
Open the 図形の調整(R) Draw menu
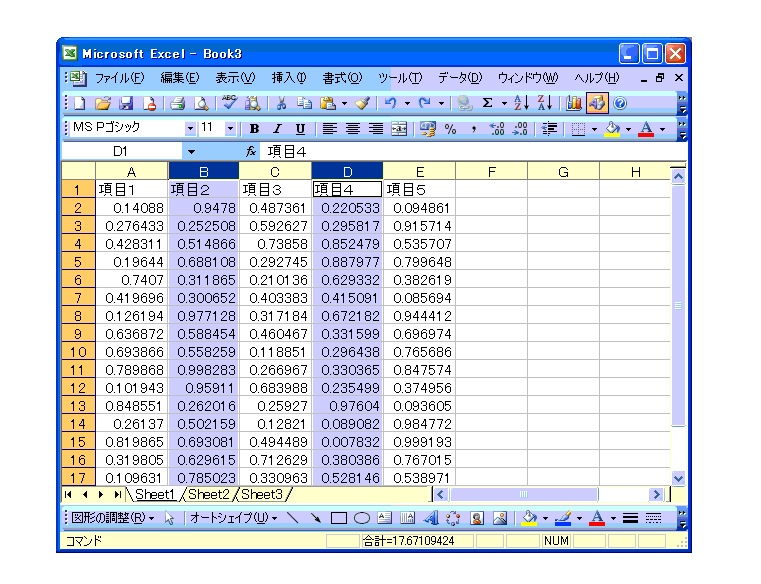(x=113, y=518)
